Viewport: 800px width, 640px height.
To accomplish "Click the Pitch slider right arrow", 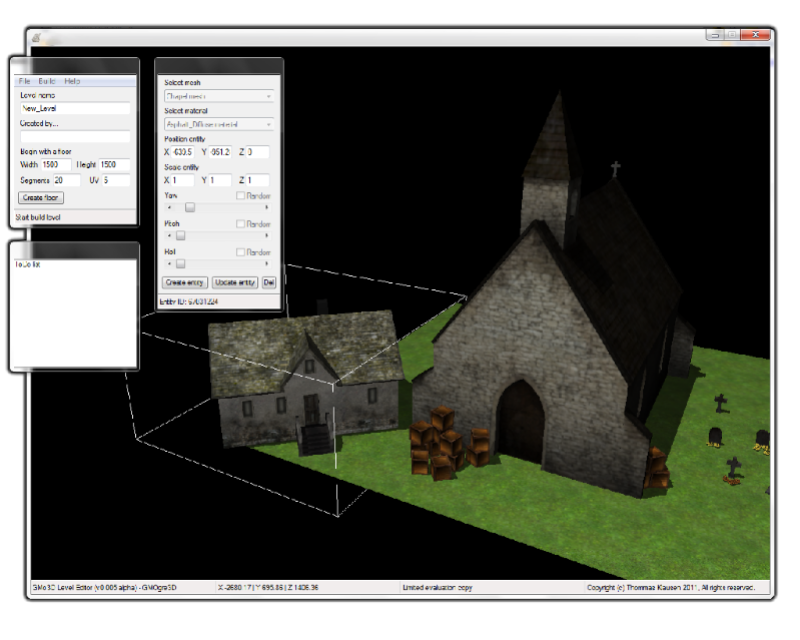I will coord(267,236).
